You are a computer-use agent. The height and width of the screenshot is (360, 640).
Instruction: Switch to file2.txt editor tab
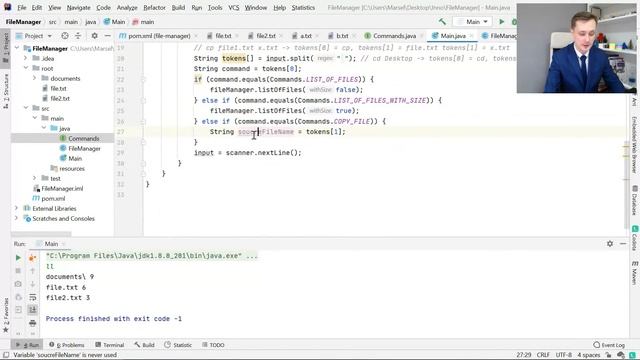tap(265, 36)
